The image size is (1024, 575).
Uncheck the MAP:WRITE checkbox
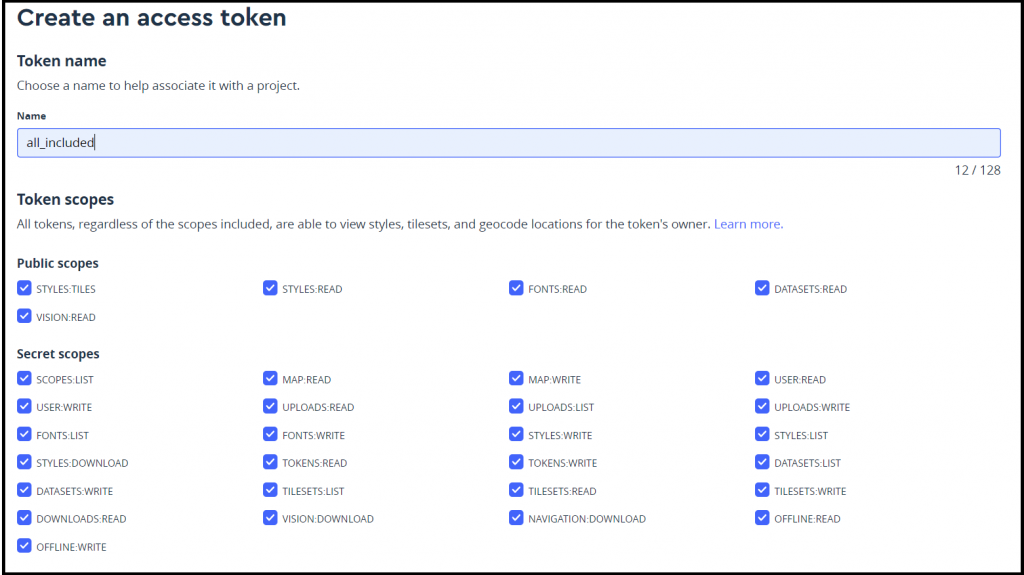516,378
